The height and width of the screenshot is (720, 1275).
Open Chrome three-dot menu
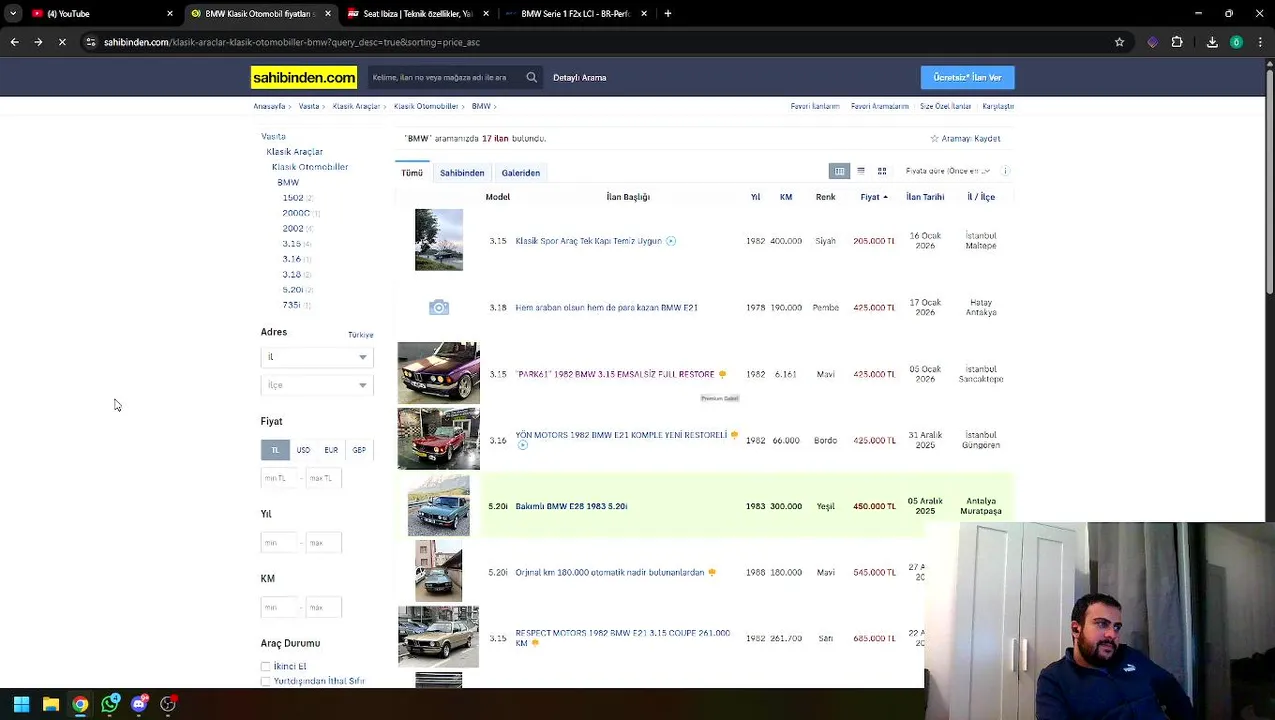1259,42
